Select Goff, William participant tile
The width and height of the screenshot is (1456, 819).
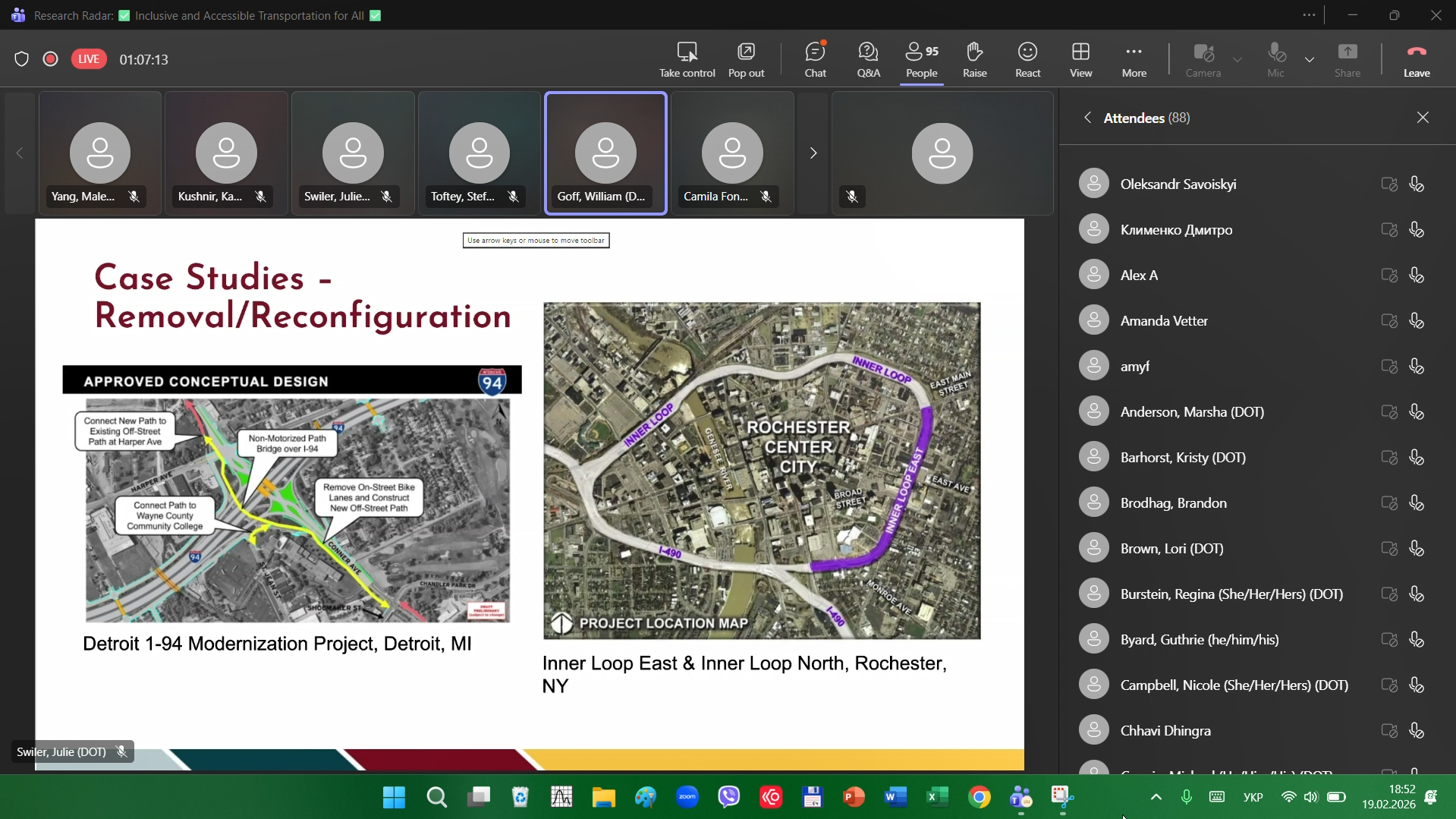pyautogui.click(x=605, y=153)
